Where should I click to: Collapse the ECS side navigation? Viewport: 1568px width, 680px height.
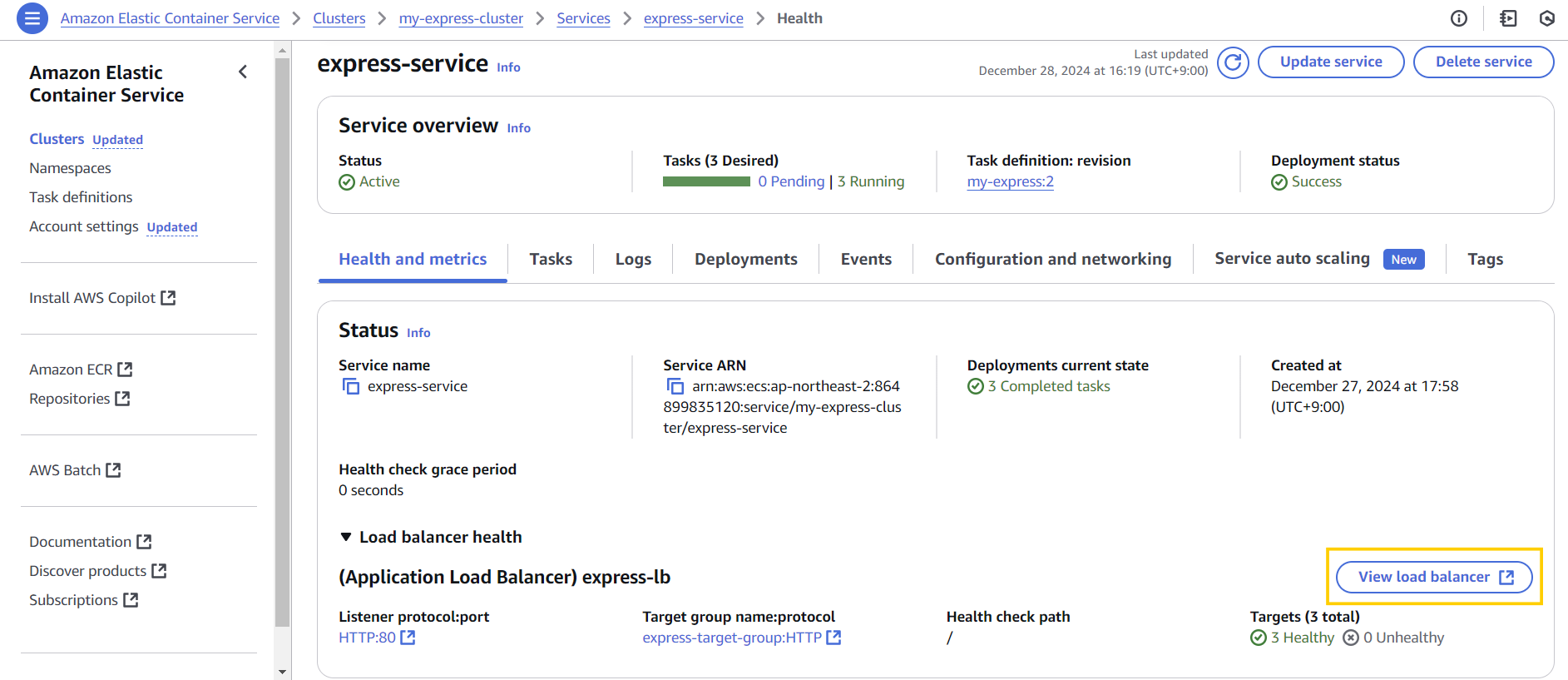click(243, 72)
